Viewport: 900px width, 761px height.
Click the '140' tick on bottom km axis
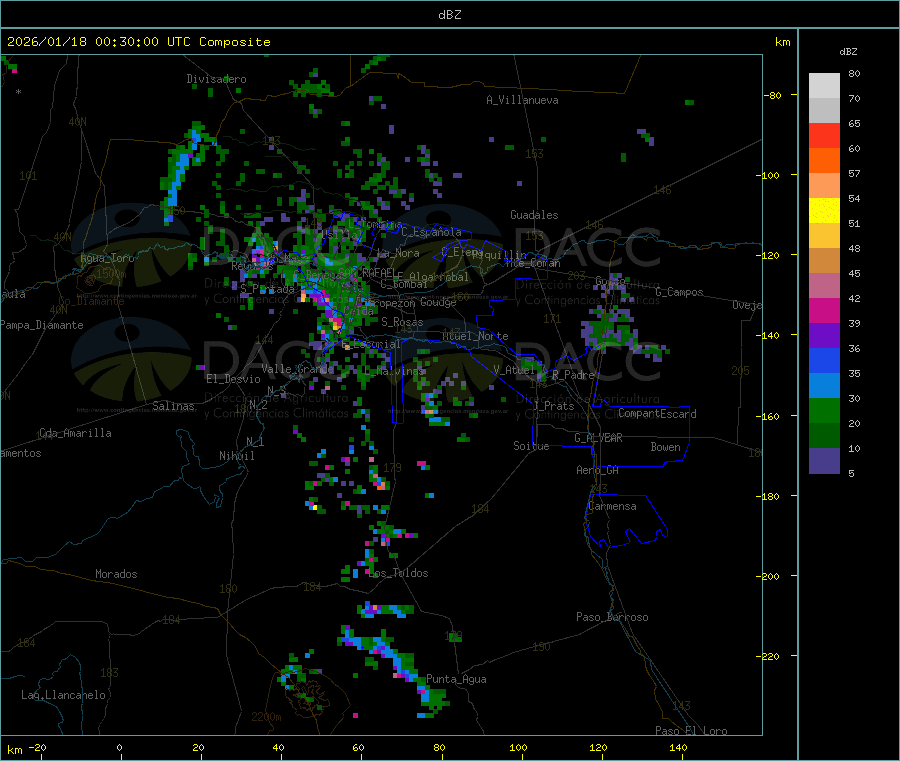pos(678,747)
